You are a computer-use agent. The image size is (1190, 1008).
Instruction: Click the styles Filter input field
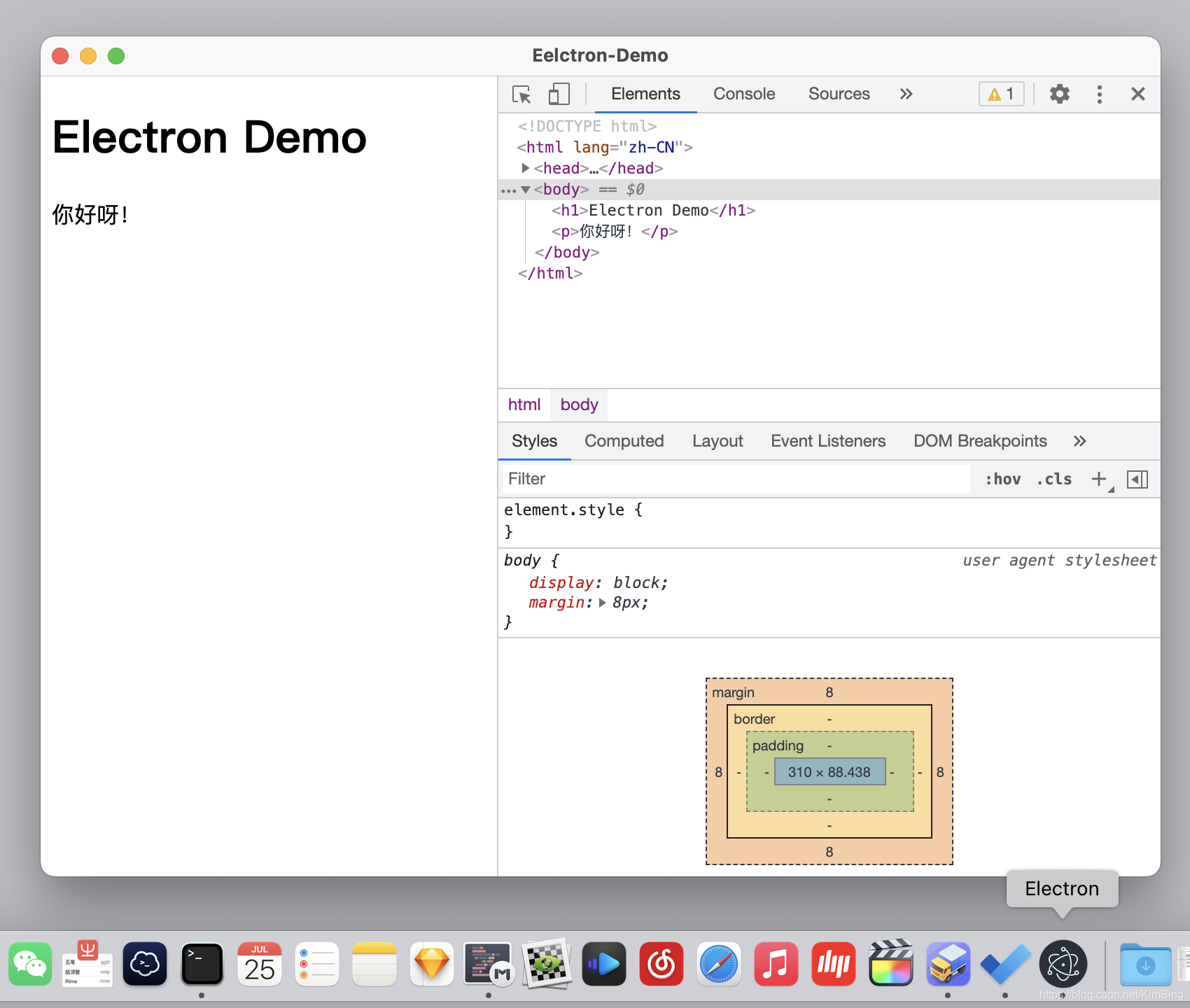[x=735, y=479]
